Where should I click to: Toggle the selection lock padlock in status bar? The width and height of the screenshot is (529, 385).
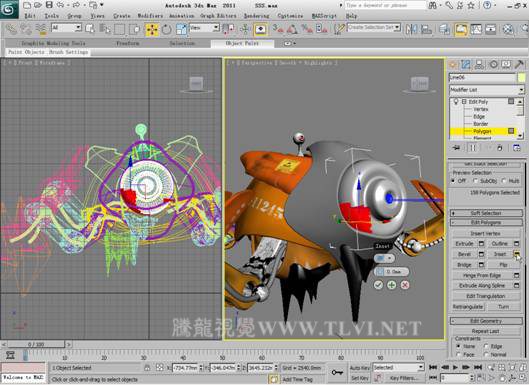pyautogui.click(x=147, y=368)
